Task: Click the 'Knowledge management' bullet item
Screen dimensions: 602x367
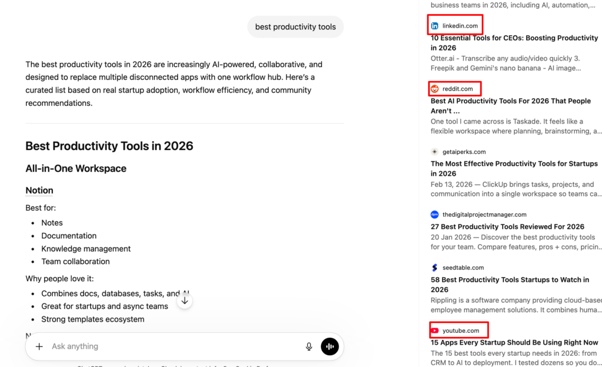Action: [86, 249]
